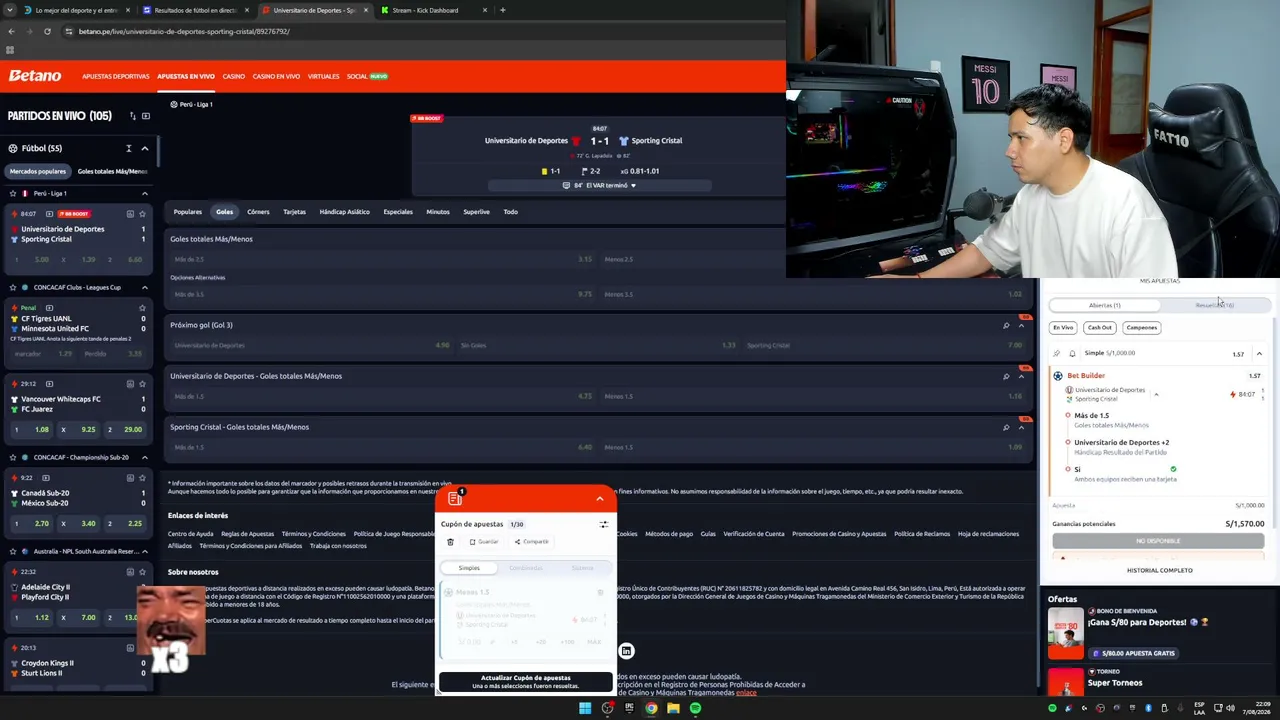Click the LinkedIn icon in footer
Image resolution: width=1280 pixels, height=720 pixels.
626,651
